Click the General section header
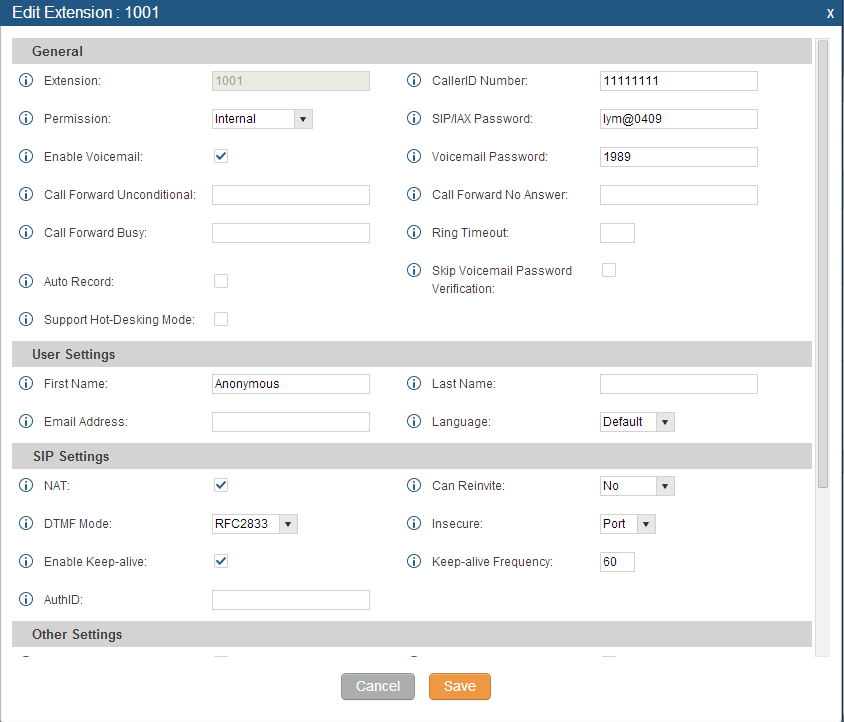Image resolution: width=844 pixels, height=722 pixels. [x=412, y=51]
